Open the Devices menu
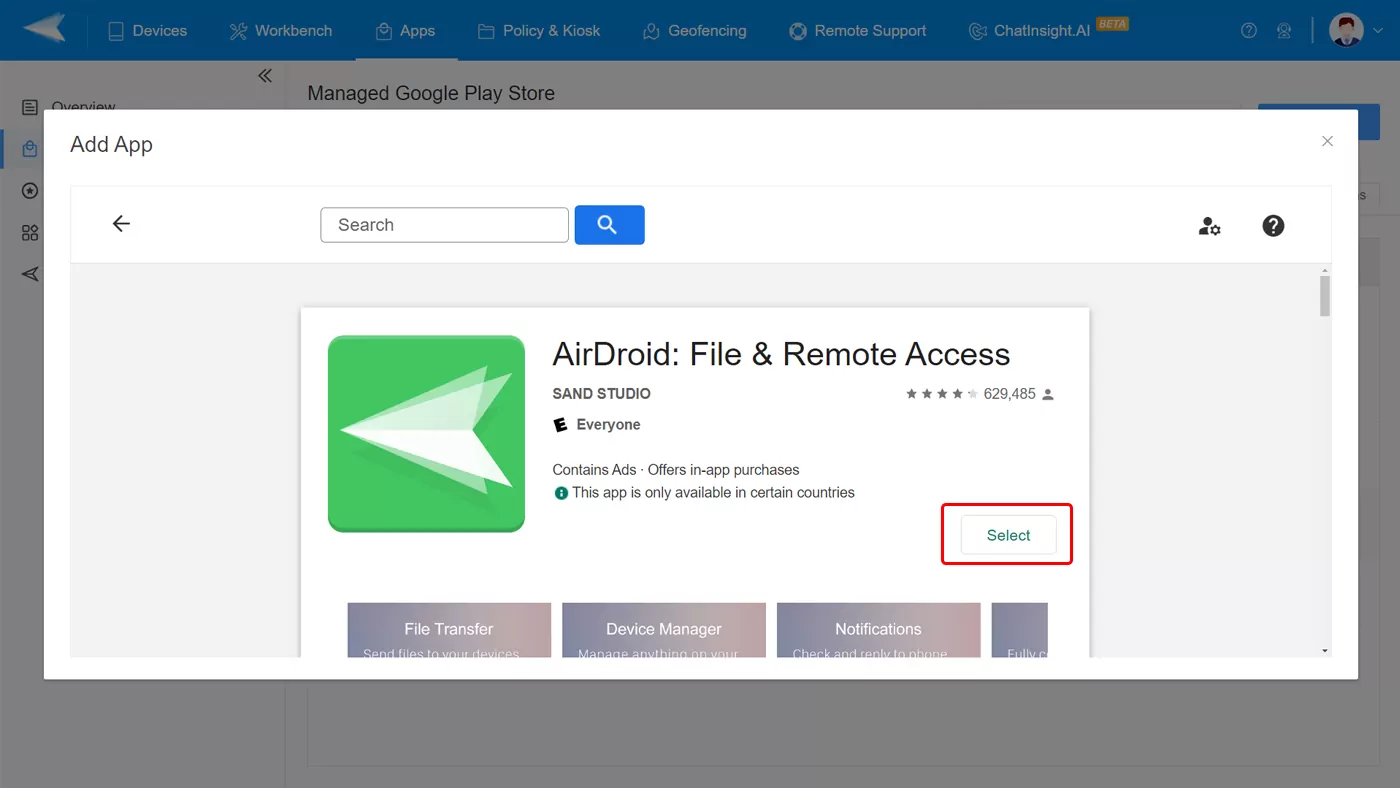This screenshot has width=1400, height=788. click(x=147, y=31)
